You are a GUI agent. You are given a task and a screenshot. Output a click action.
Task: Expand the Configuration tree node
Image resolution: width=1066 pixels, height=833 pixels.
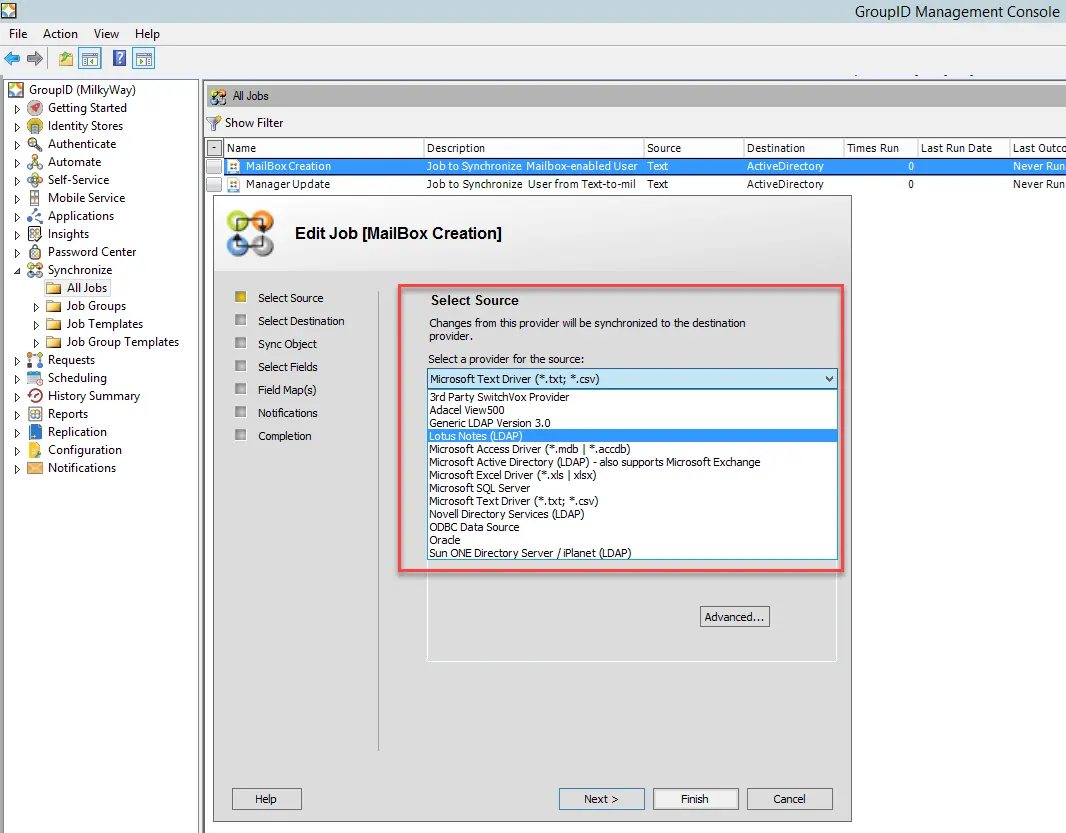(x=18, y=451)
